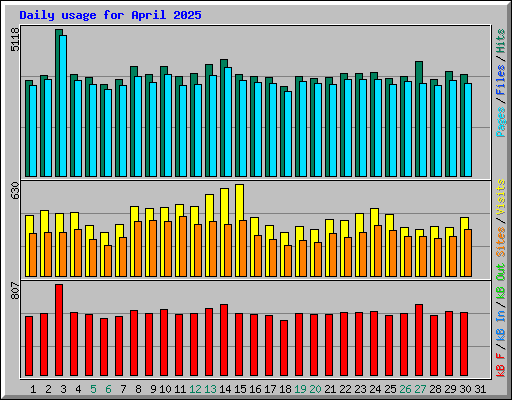512x400 pixels.
Task: Click the 'Daily usage for April 2025' title
Action: [110, 15]
